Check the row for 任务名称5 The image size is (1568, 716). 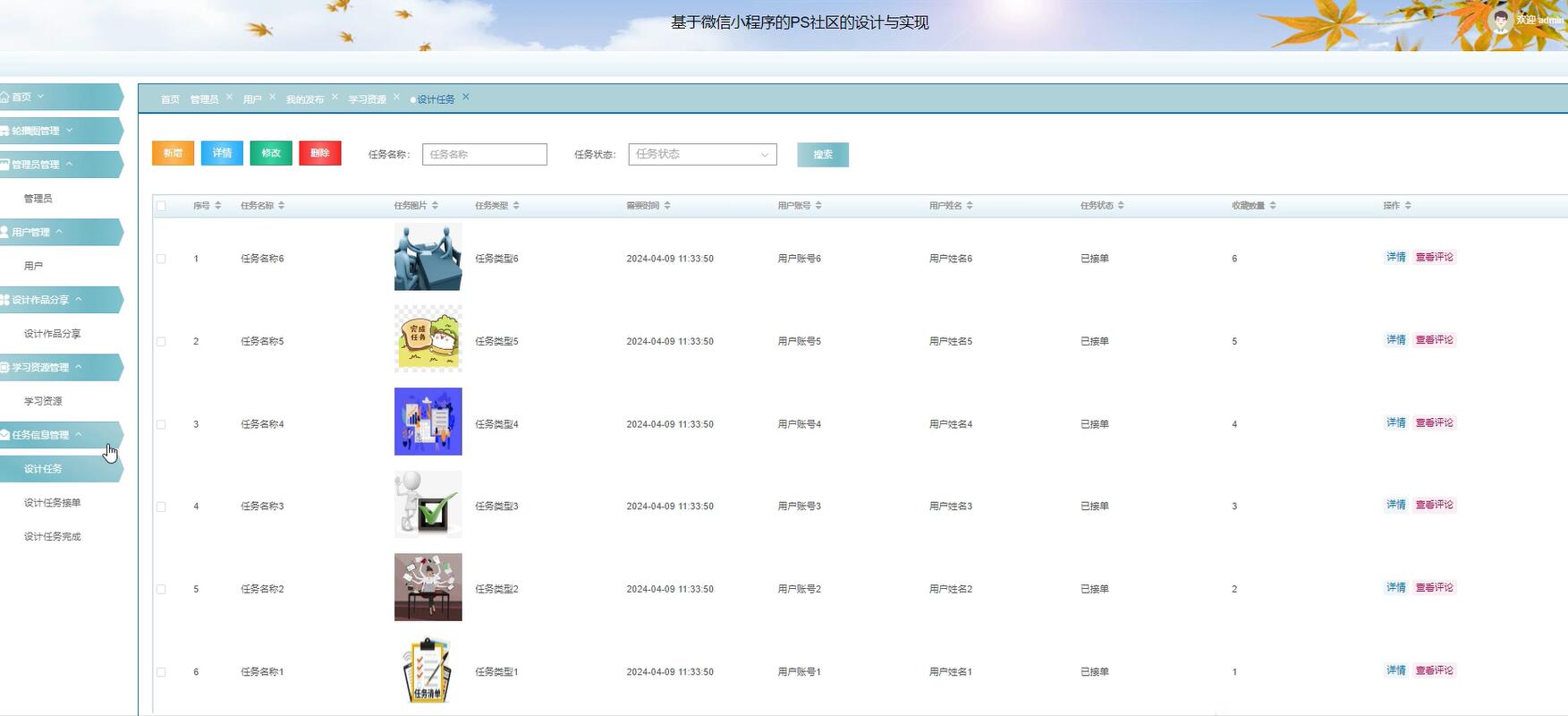(x=161, y=342)
